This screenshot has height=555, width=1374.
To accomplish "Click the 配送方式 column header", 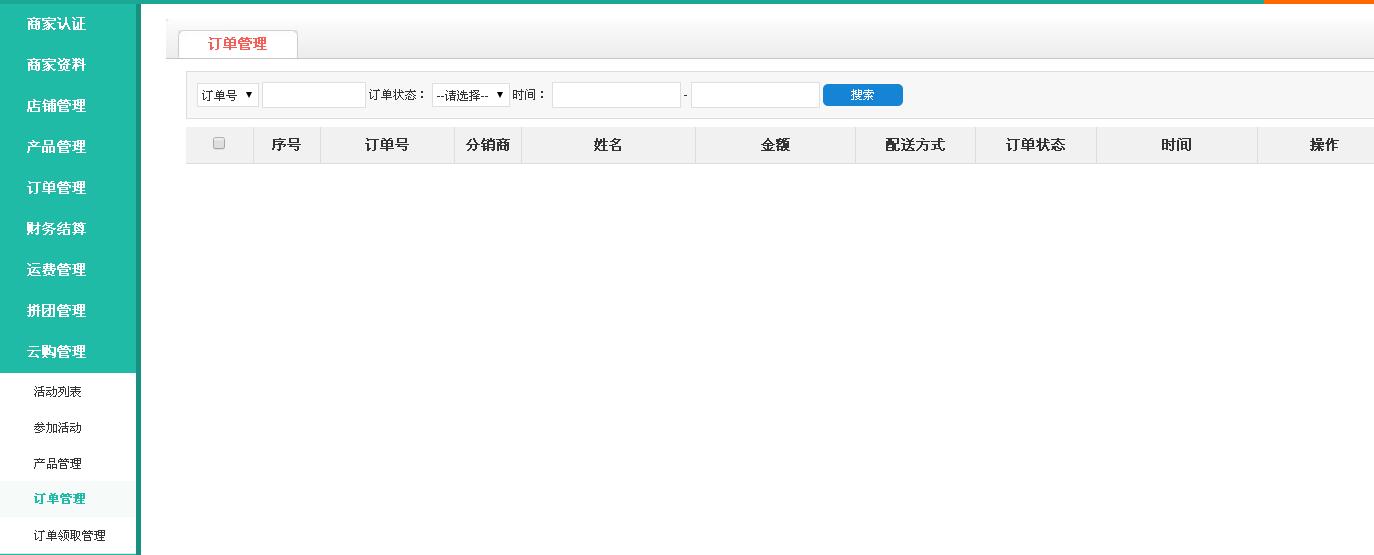I will click(x=915, y=145).
